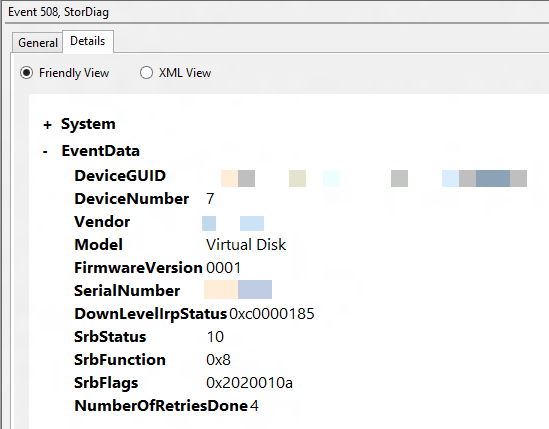The width and height of the screenshot is (549, 429).
Task: Click the DownLevelIrpStatus label
Action: coord(151,314)
